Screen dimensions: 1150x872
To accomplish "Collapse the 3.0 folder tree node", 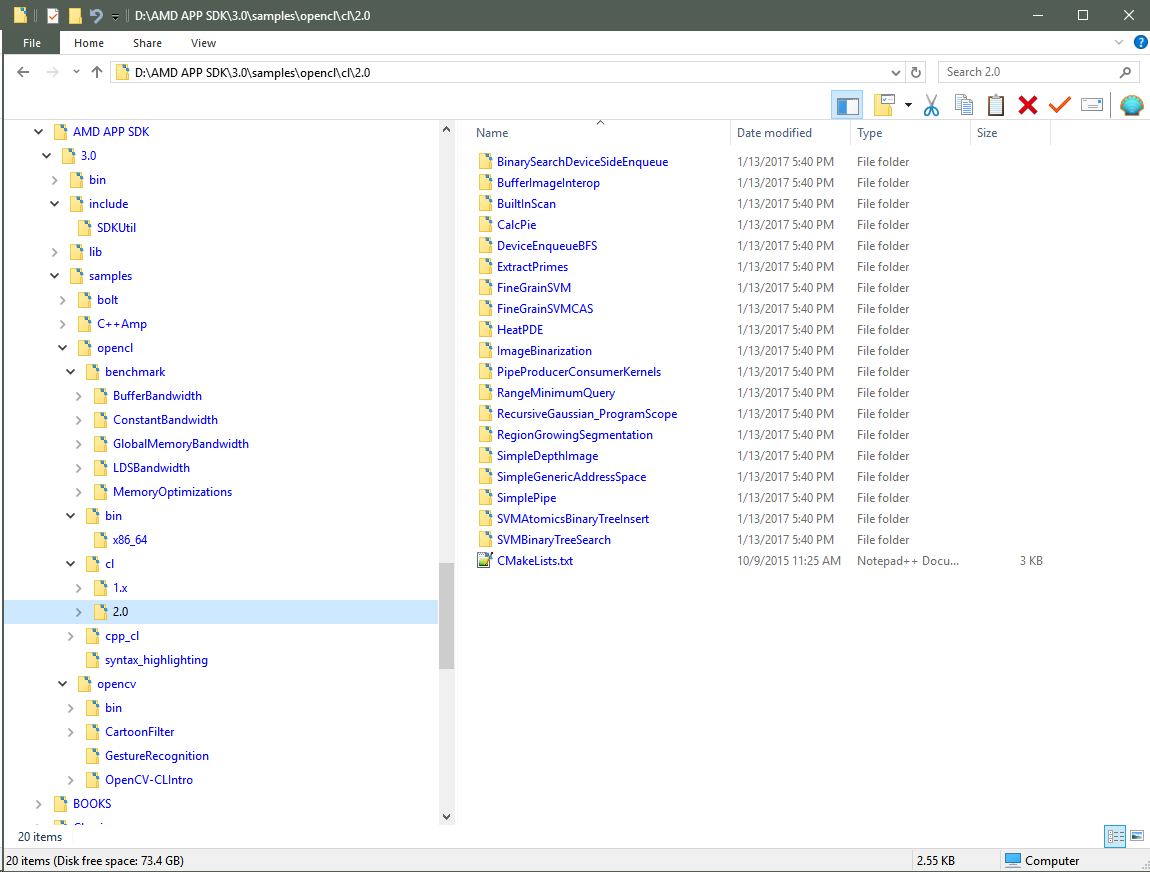I will point(47,156).
